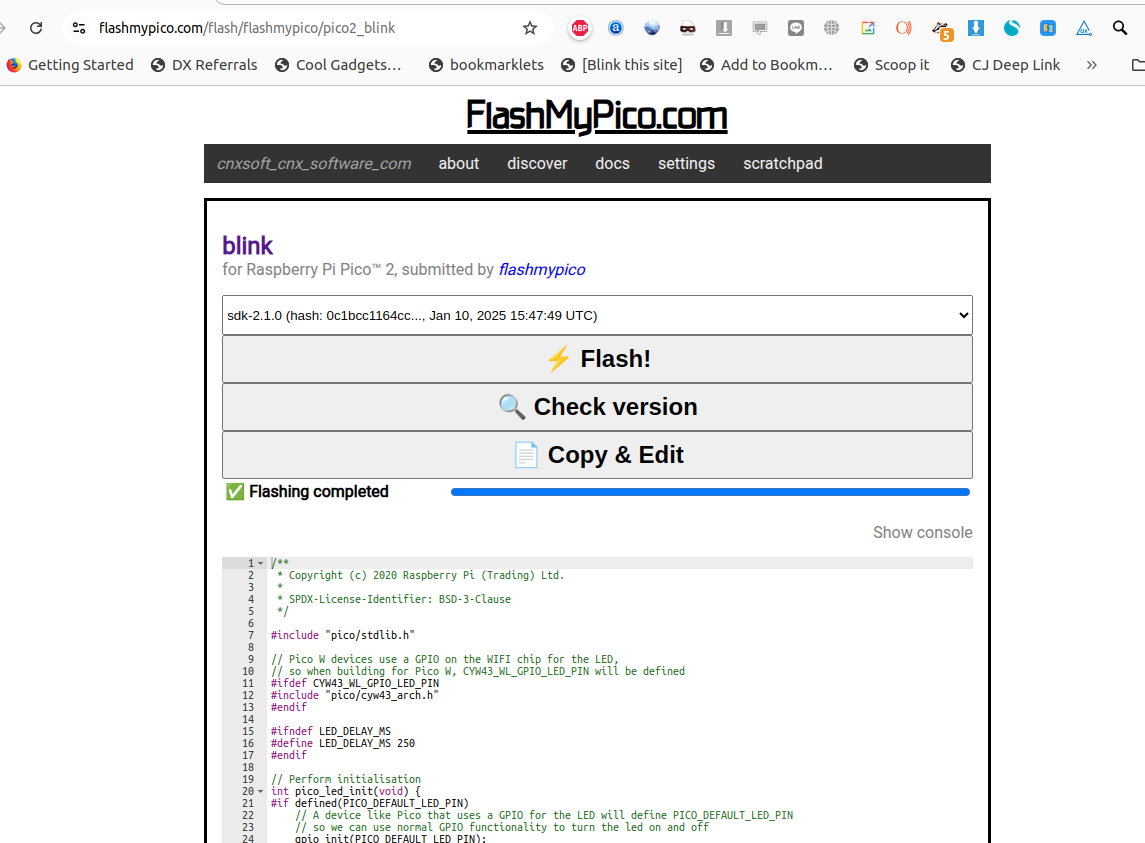Open the scratchpad page
Image resolution: width=1145 pixels, height=843 pixels.
[783, 164]
